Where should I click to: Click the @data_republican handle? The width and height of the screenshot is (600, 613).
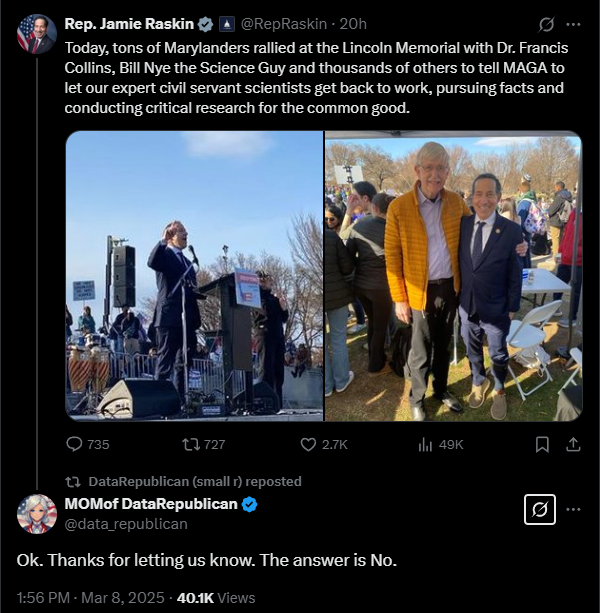point(126,524)
